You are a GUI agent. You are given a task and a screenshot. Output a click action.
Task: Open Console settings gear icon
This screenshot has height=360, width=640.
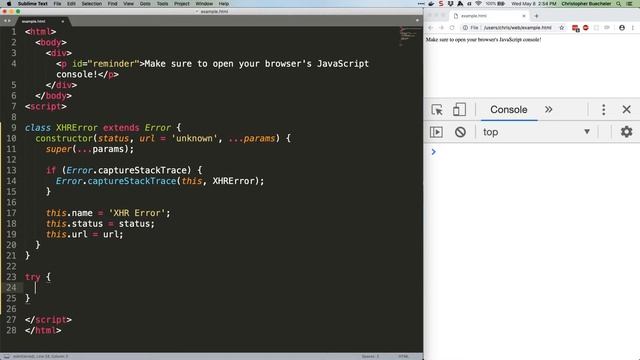pyautogui.click(x=626, y=132)
